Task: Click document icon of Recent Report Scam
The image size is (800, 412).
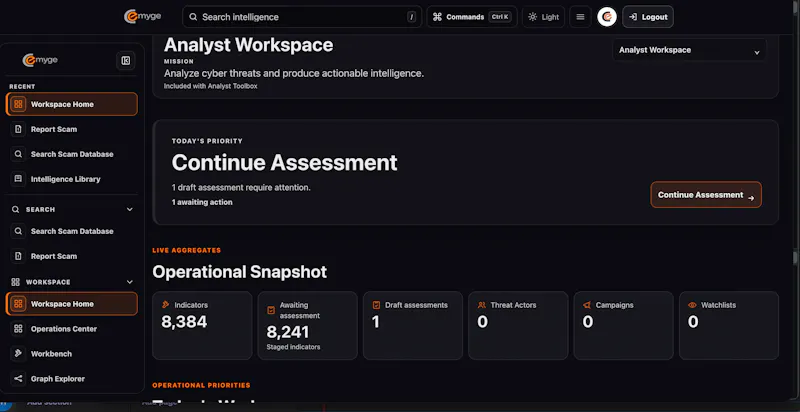Action: [18, 129]
